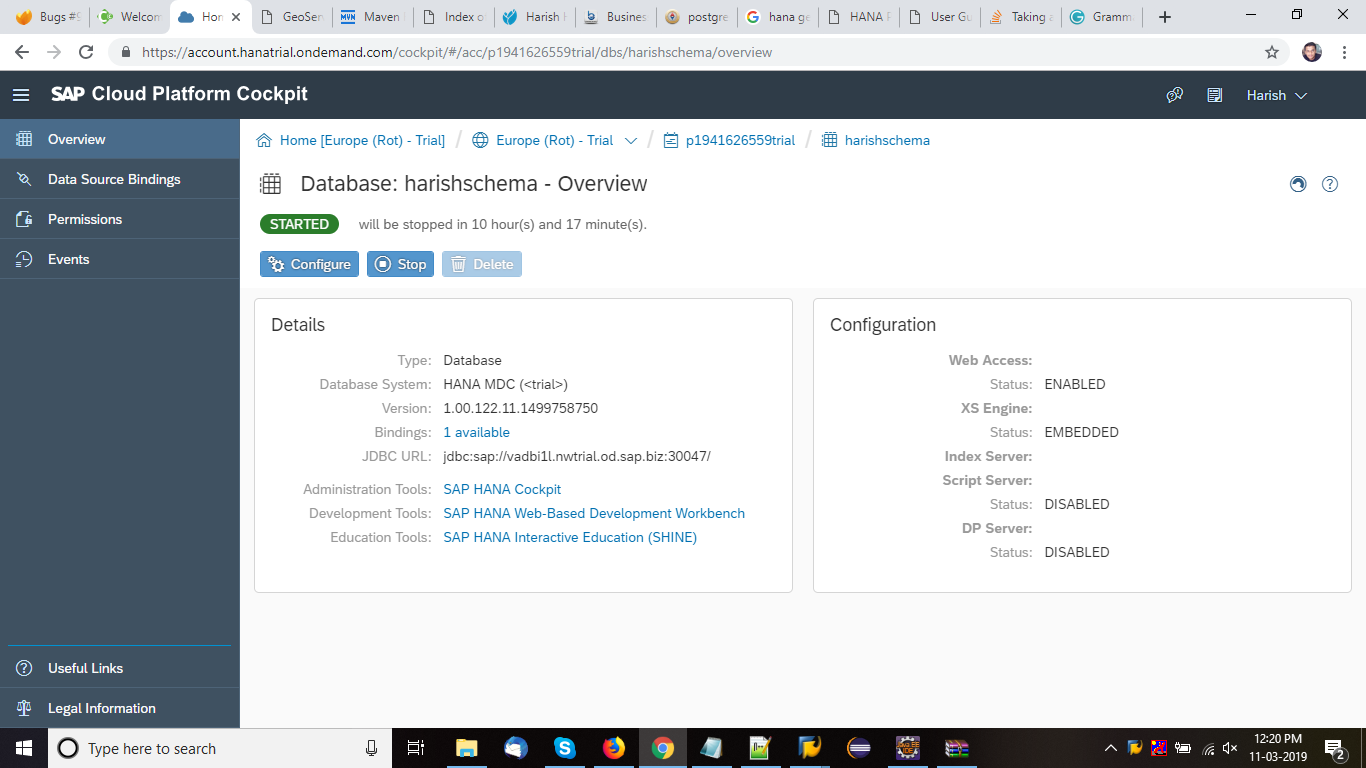Click the Data Source Bindings wrench icon
Viewport: 1366px width, 768px height.
tap(25, 179)
